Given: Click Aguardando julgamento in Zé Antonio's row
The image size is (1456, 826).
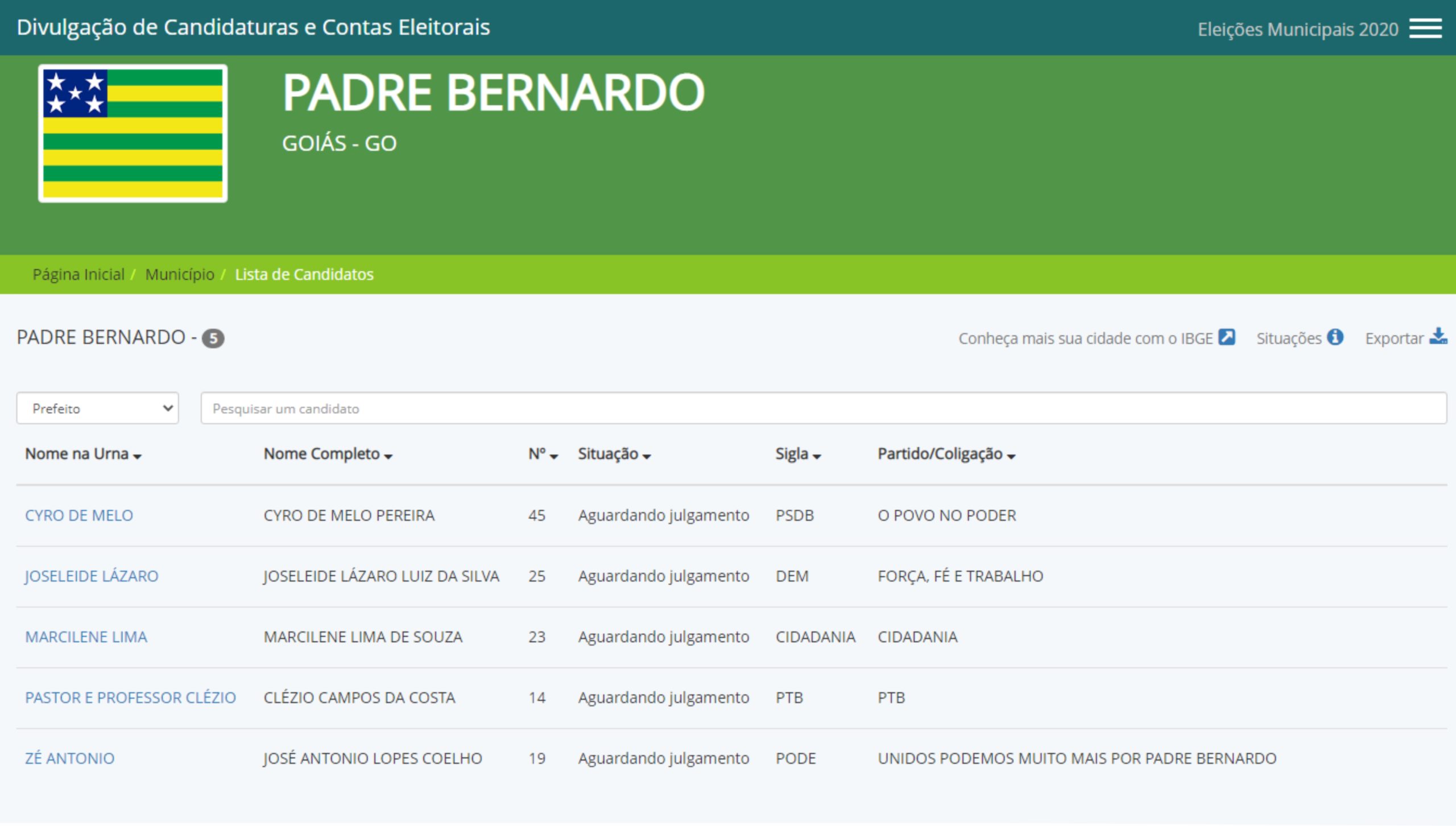Looking at the screenshot, I should click(664, 759).
